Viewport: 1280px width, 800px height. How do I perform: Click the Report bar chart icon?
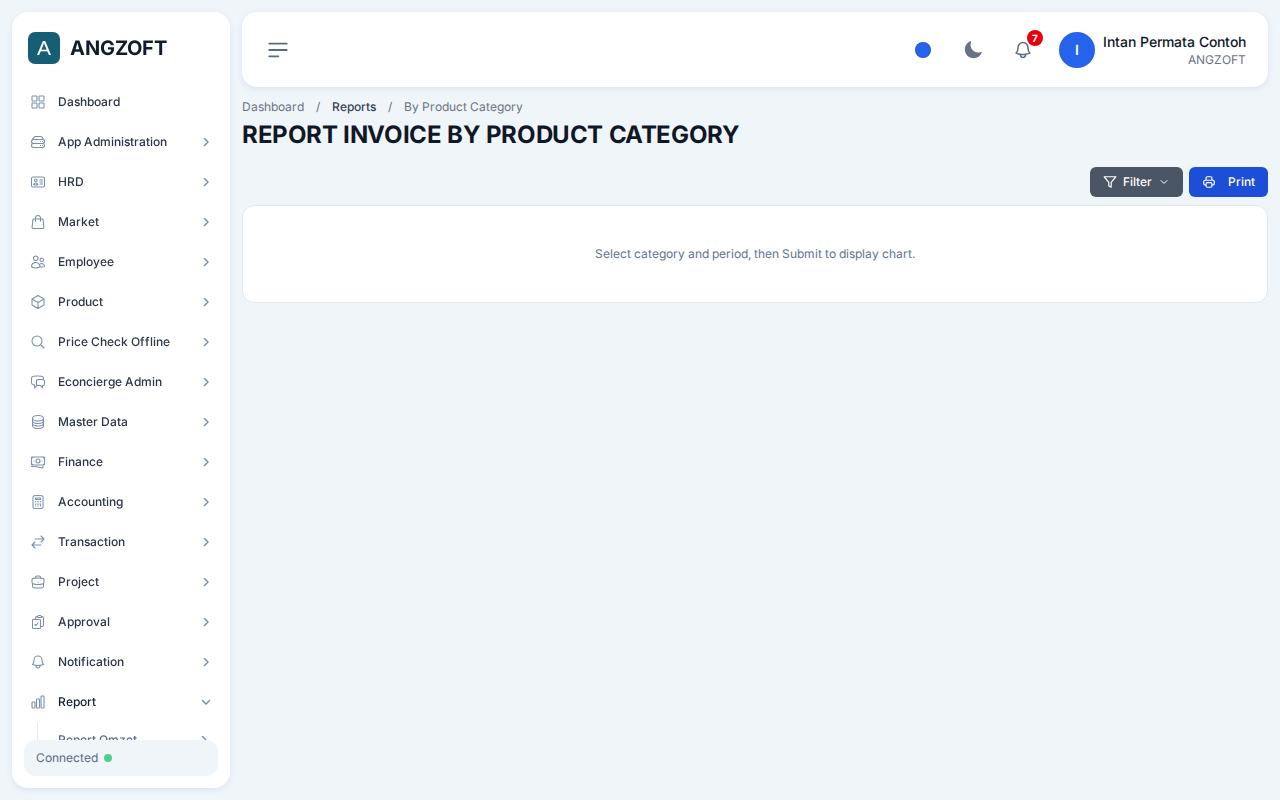click(x=38, y=702)
